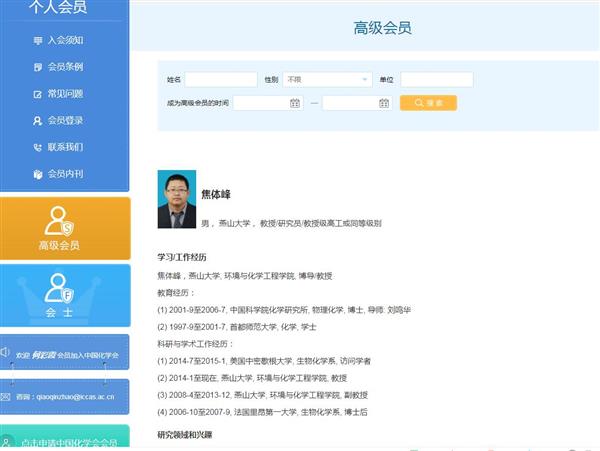Click the 会士 crown member icon
Viewport: 600px width, 451px height.
[59, 288]
